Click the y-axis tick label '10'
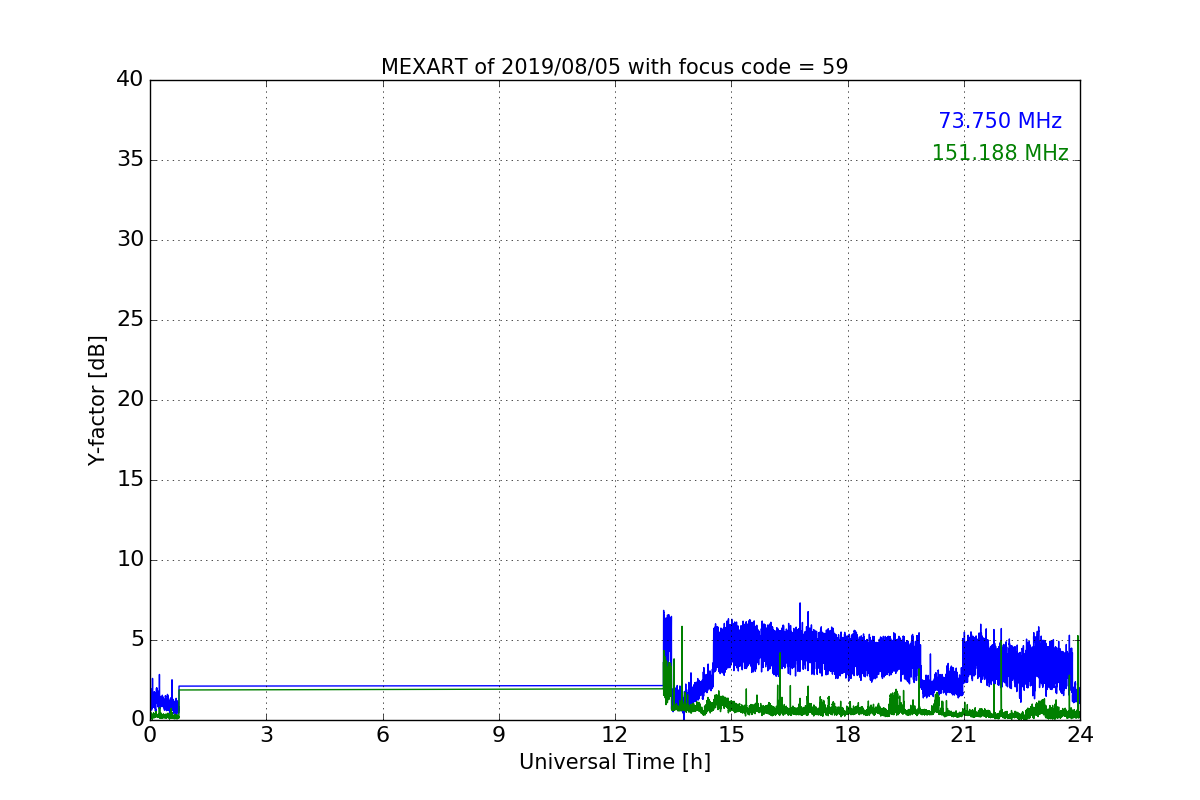The height and width of the screenshot is (800, 1200). coord(130,560)
